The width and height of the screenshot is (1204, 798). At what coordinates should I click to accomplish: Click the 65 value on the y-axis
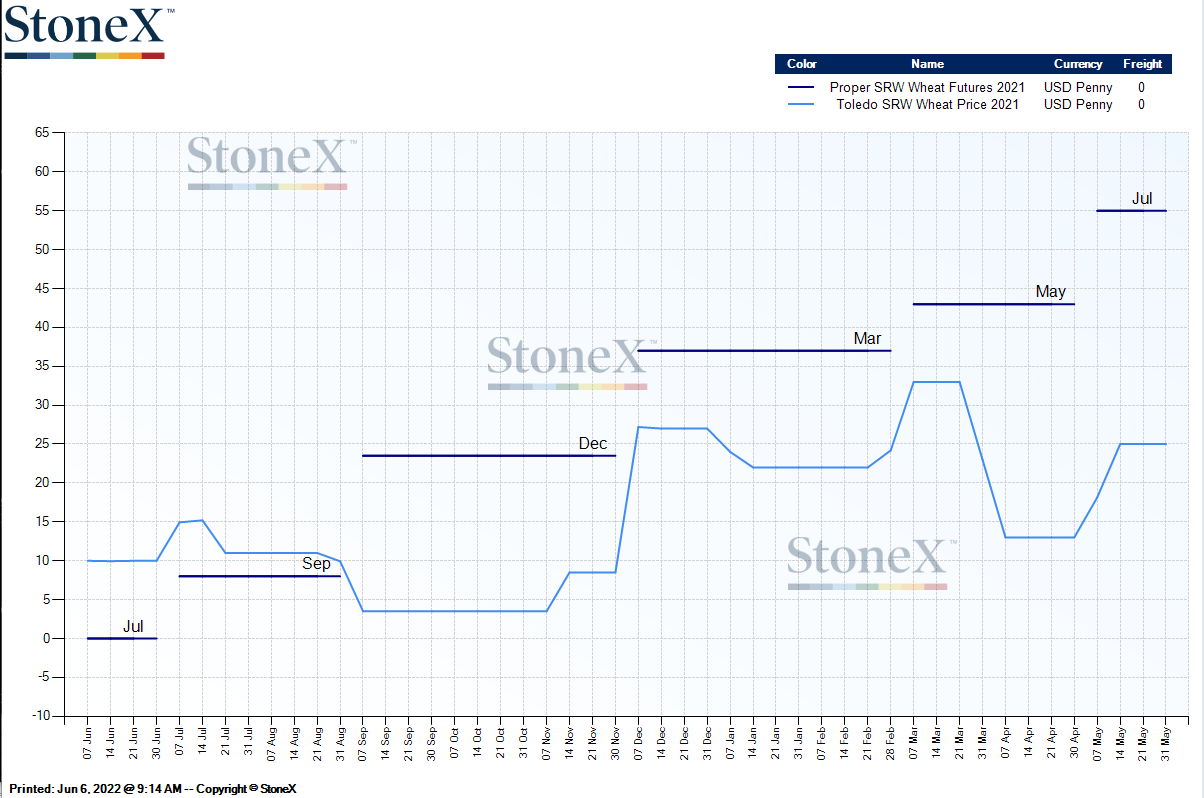click(x=42, y=132)
